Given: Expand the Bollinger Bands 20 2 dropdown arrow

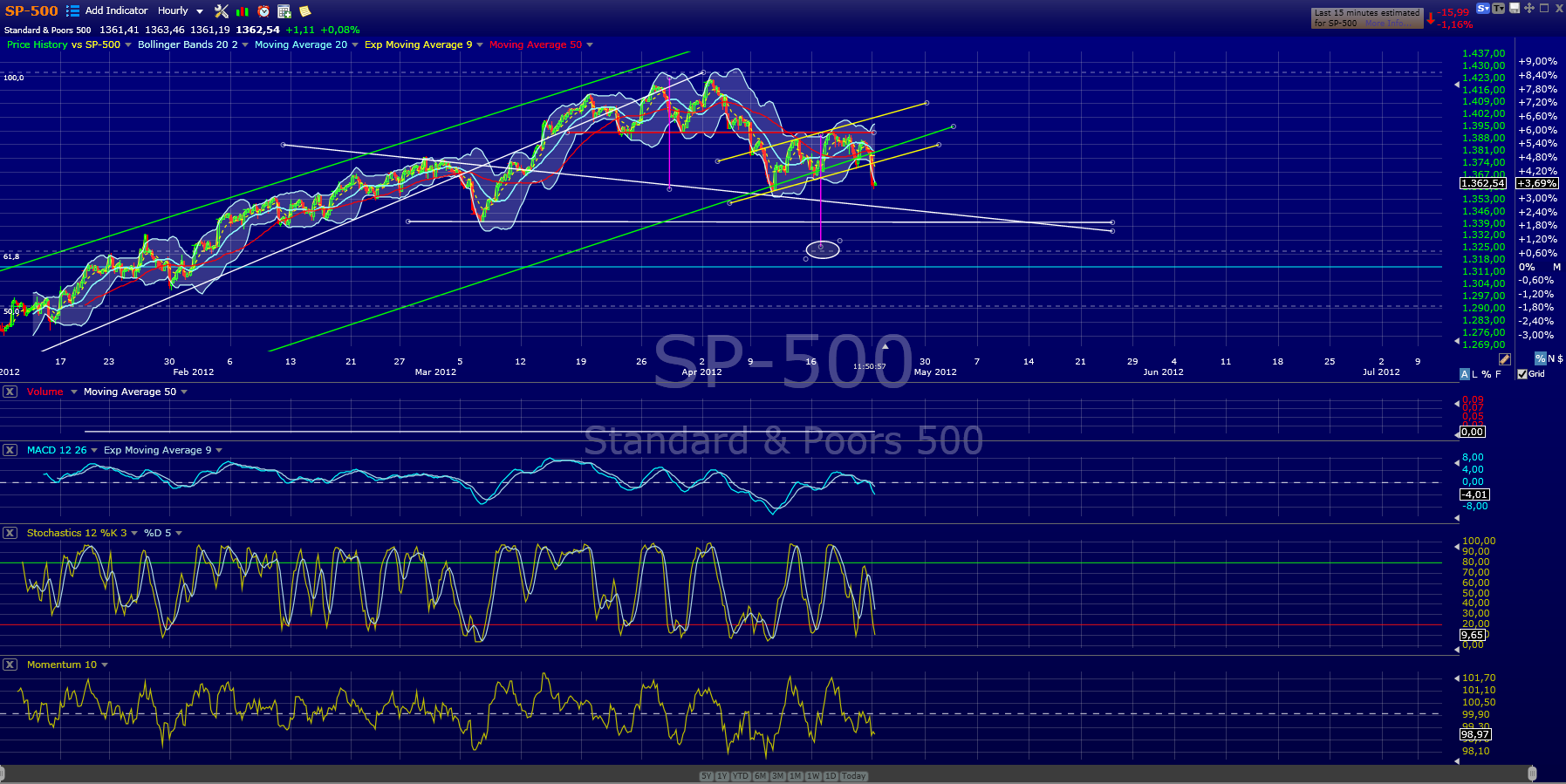Looking at the screenshot, I should (x=245, y=44).
